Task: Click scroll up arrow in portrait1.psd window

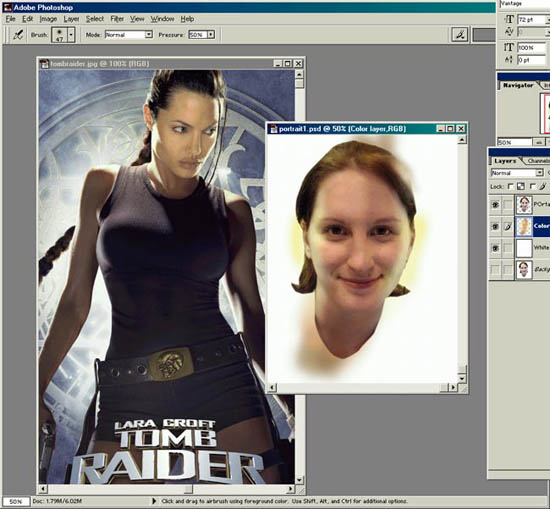Action: (x=462, y=140)
